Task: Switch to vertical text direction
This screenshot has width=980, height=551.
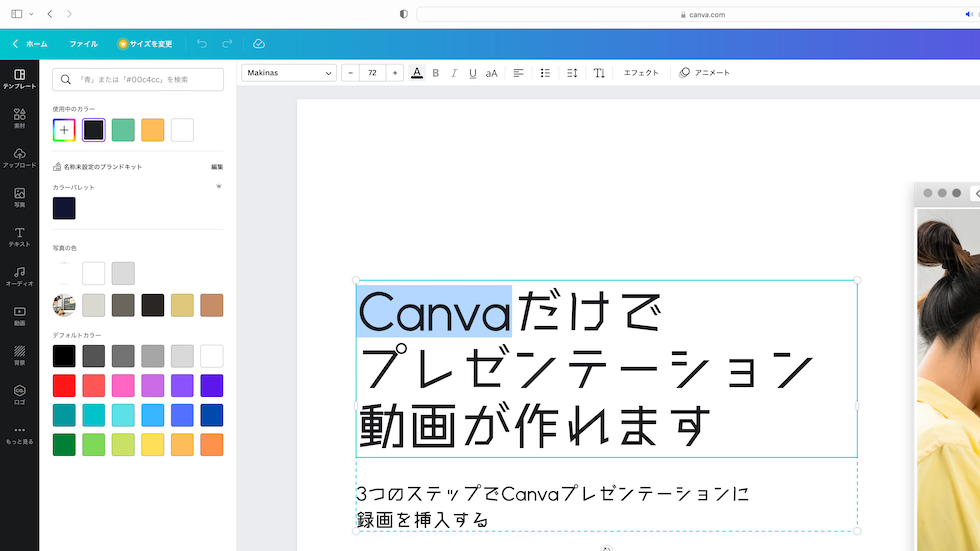Action: pyautogui.click(x=599, y=73)
